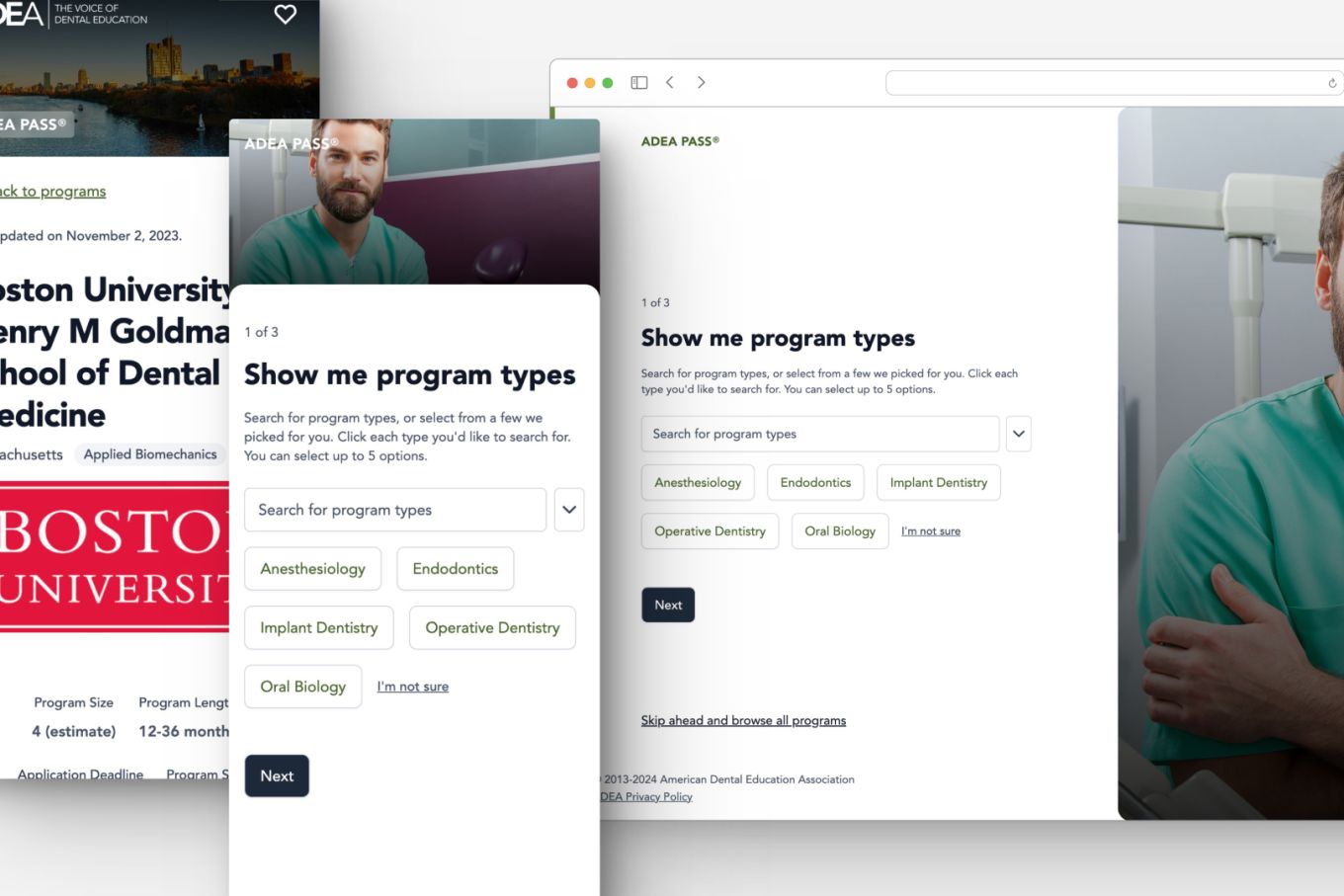This screenshot has width=1344, height=896.
Task: Open program types dropdown in desktop browser
Action: (1019, 434)
